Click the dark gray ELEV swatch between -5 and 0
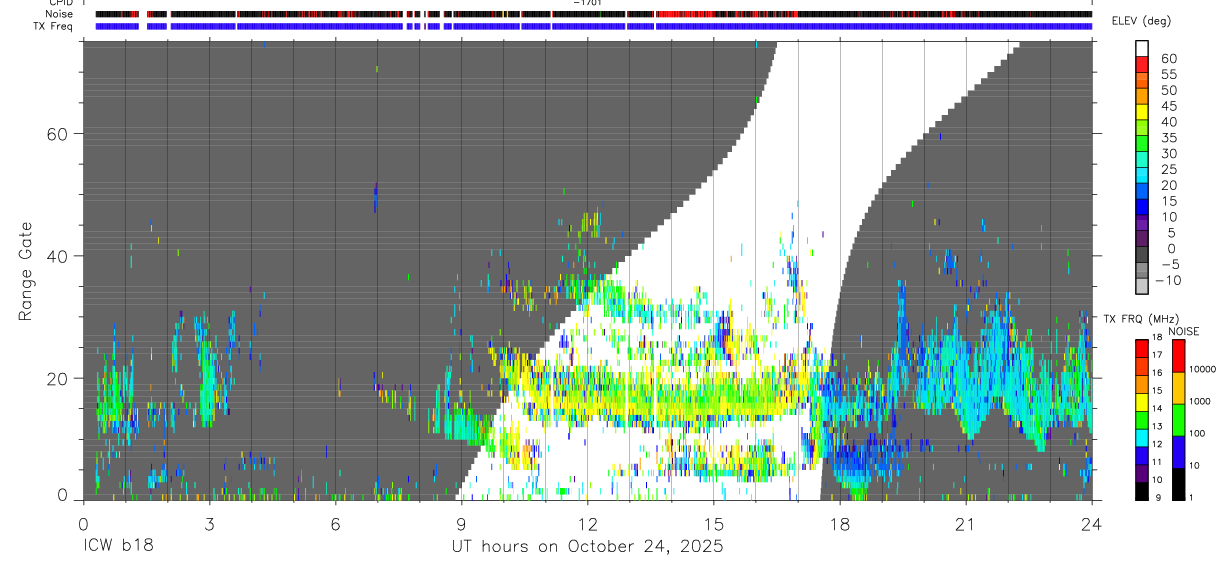This screenshot has width=1228, height=567. pyautogui.click(x=1142, y=255)
